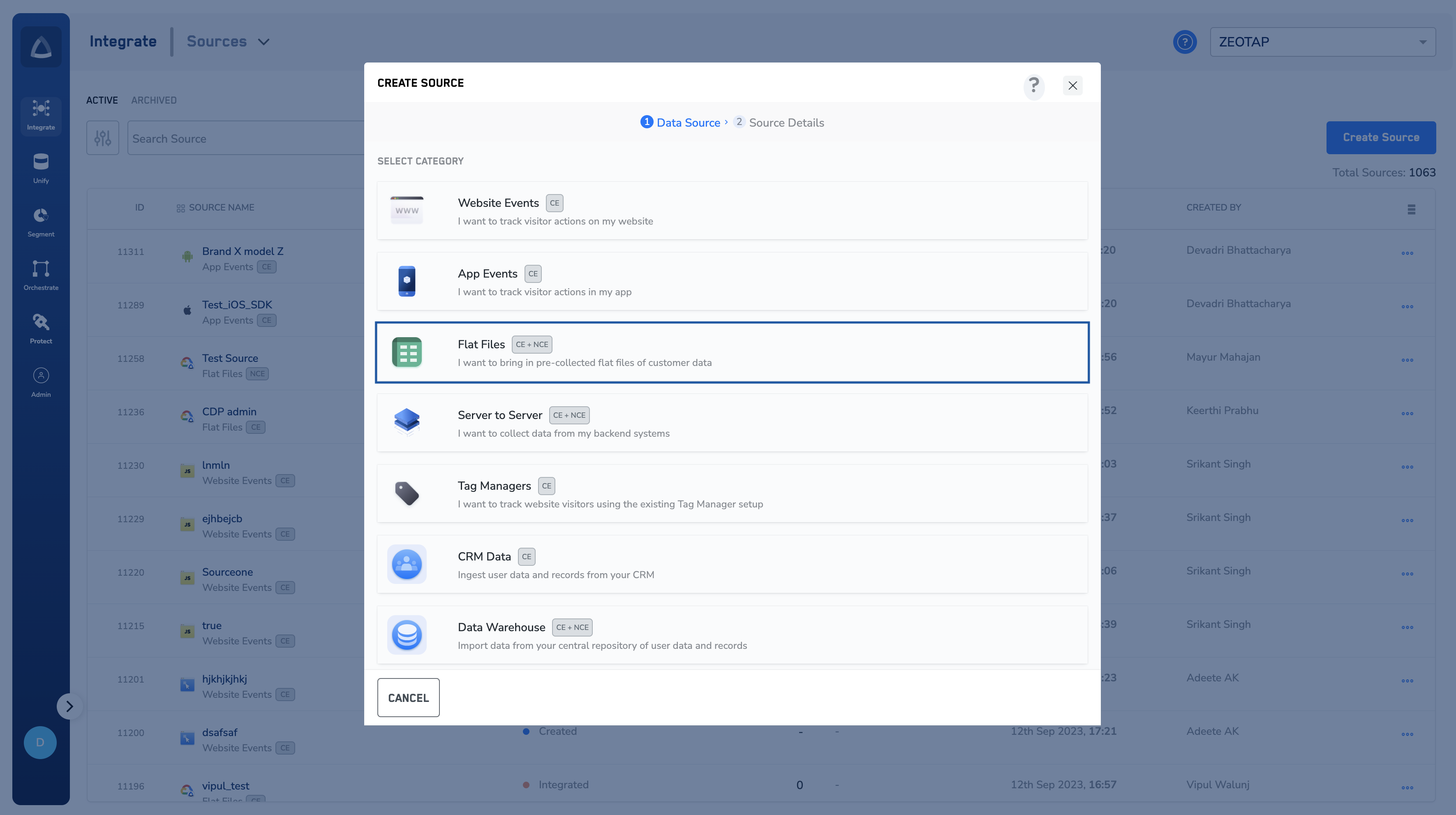Viewport: 1456px width, 815px height.
Task: Open the source filter settings icon
Action: pyautogui.click(x=102, y=138)
